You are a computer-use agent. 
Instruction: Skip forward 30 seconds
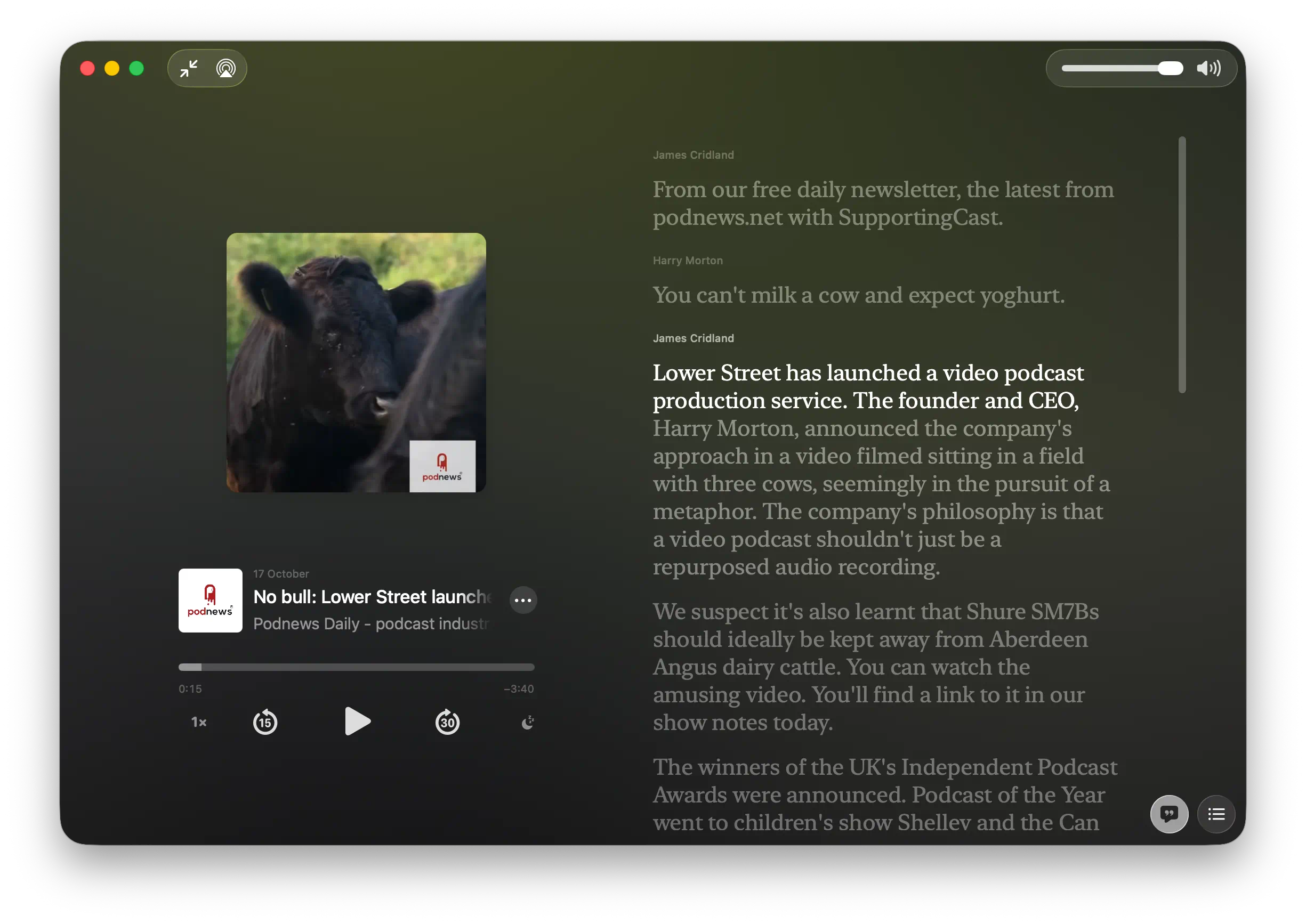(x=447, y=722)
